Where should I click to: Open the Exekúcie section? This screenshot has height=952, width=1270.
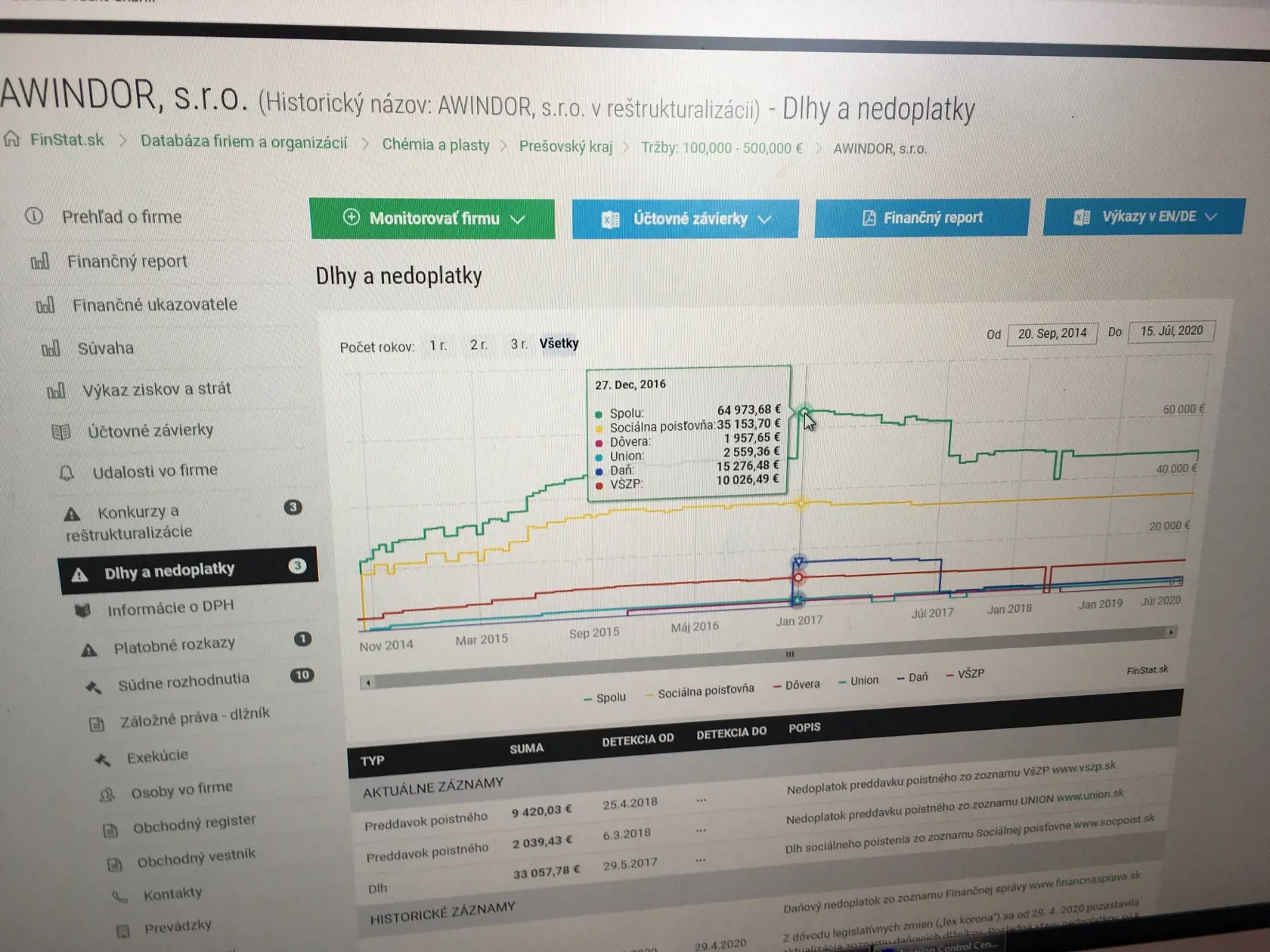coord(157,756)
